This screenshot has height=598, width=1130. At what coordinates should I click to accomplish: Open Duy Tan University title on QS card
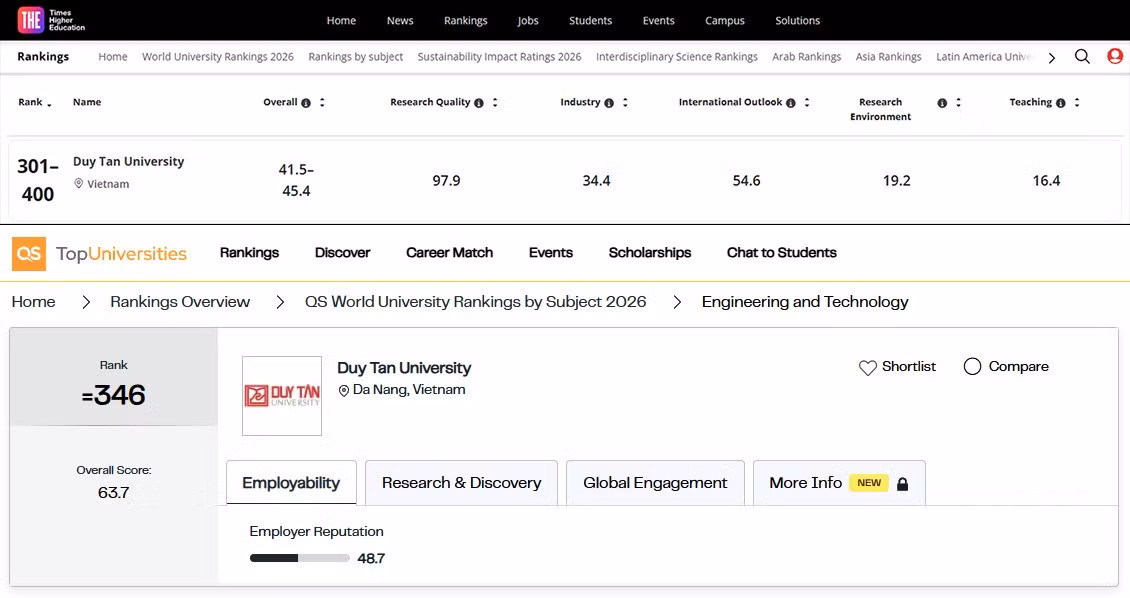coord(404,368)
